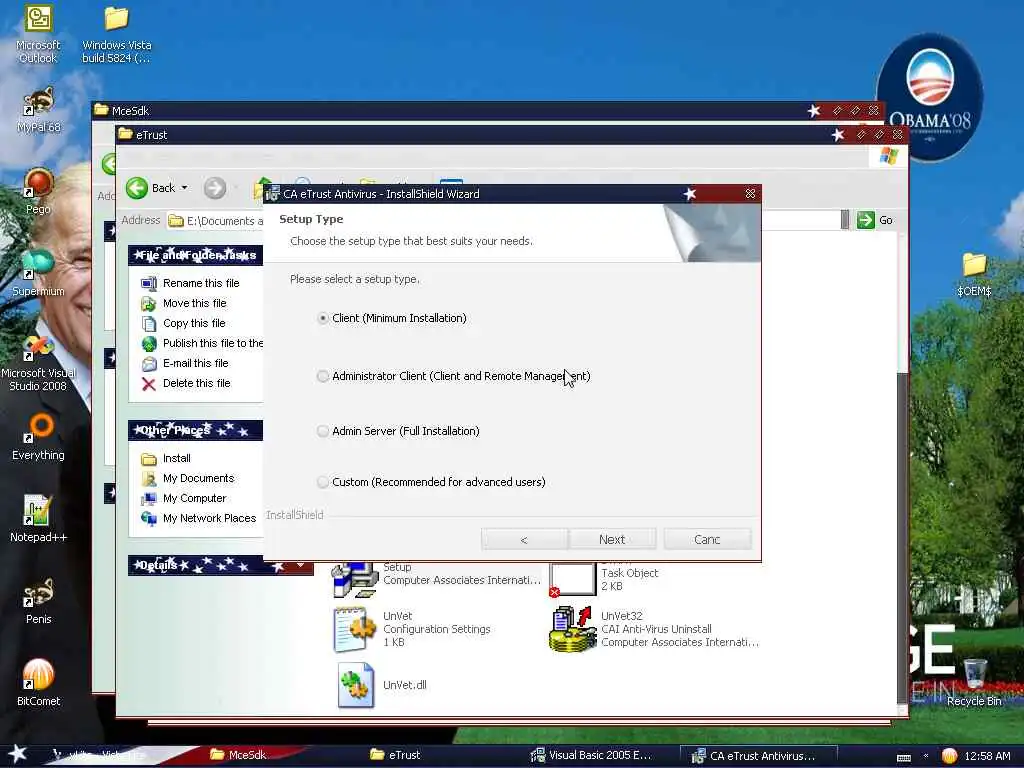The width and height of the screenshot is (1024, 768).
Task: Collapse the File and Folder Tasks header
Action: (x=195, y=255)
